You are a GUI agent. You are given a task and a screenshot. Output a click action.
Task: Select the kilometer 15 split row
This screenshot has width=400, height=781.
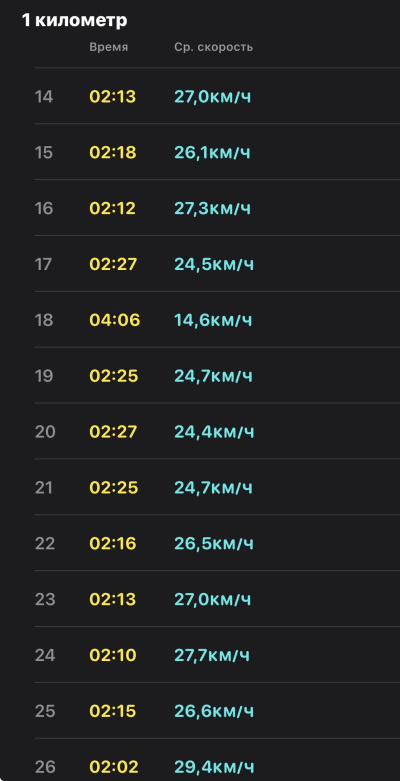tap(217, 152)
